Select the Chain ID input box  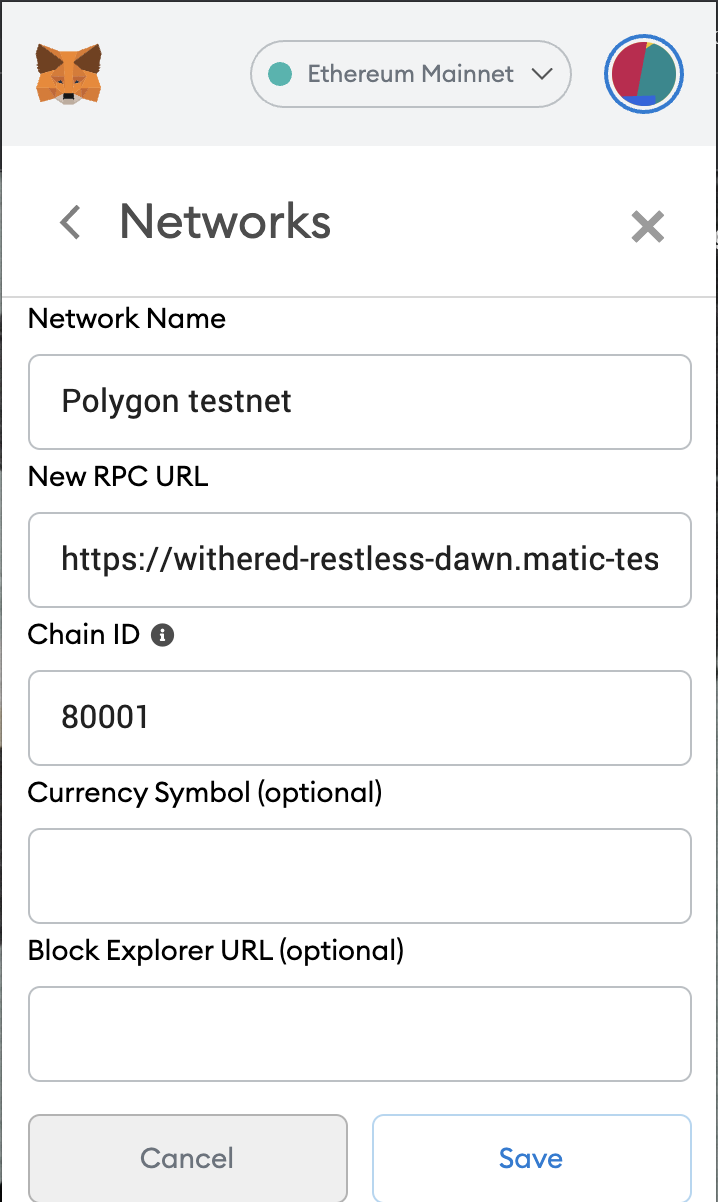point(360,718)
